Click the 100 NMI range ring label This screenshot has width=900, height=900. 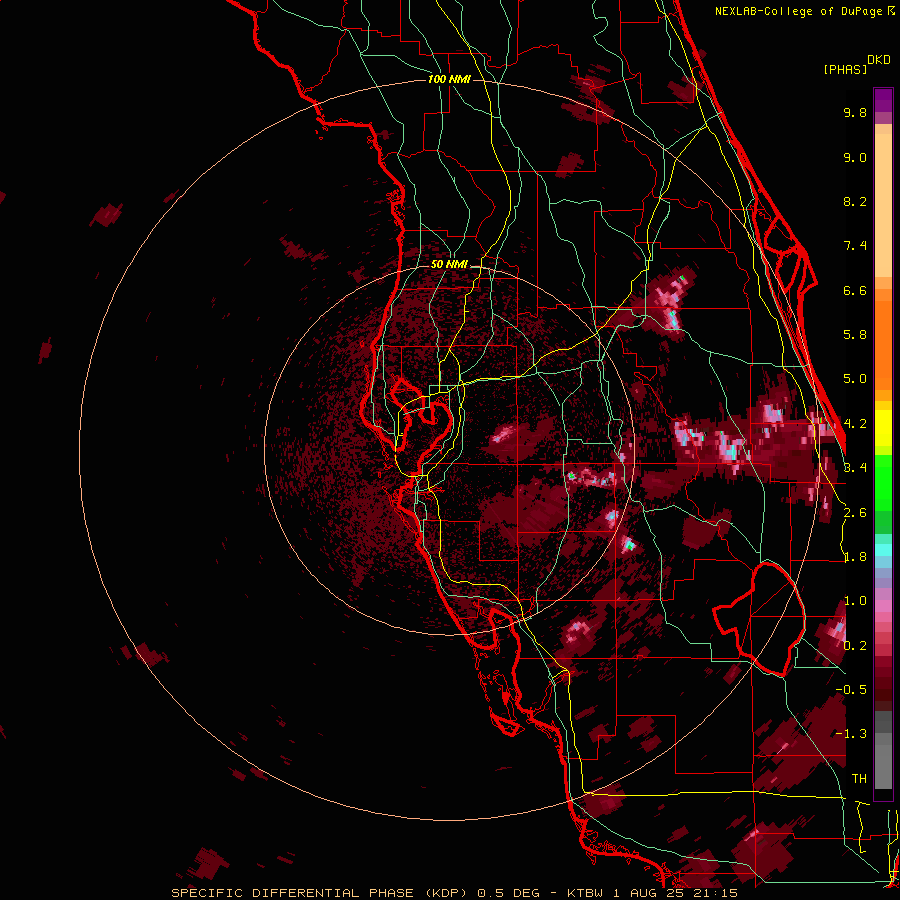[449, 79]
